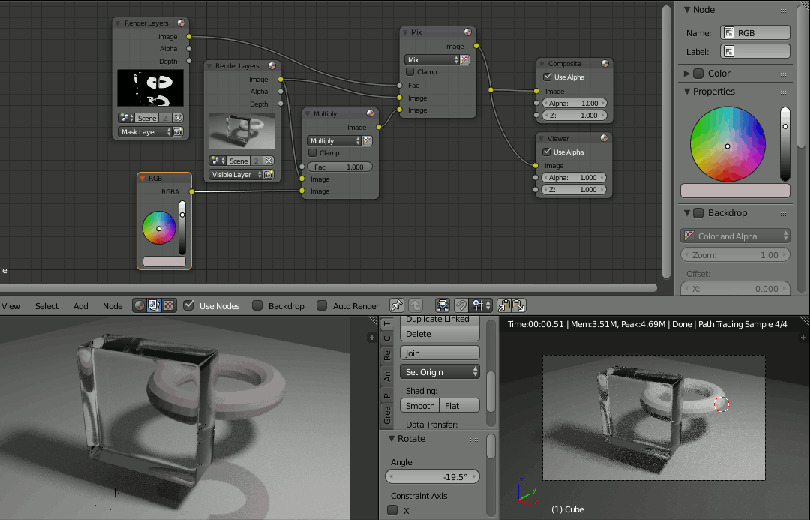Pin the node tree with the pin icon

coord(396,305)
